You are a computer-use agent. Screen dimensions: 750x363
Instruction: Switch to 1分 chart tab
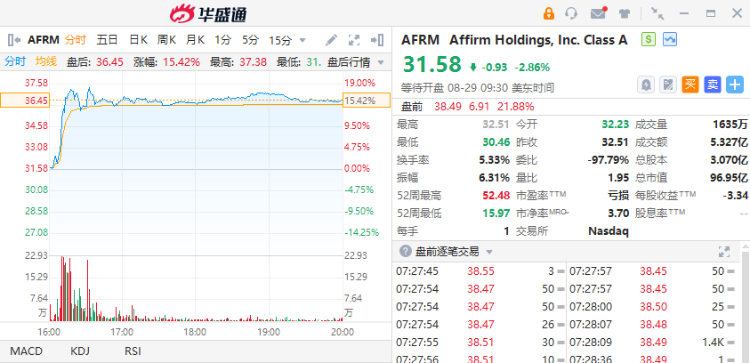222,40
